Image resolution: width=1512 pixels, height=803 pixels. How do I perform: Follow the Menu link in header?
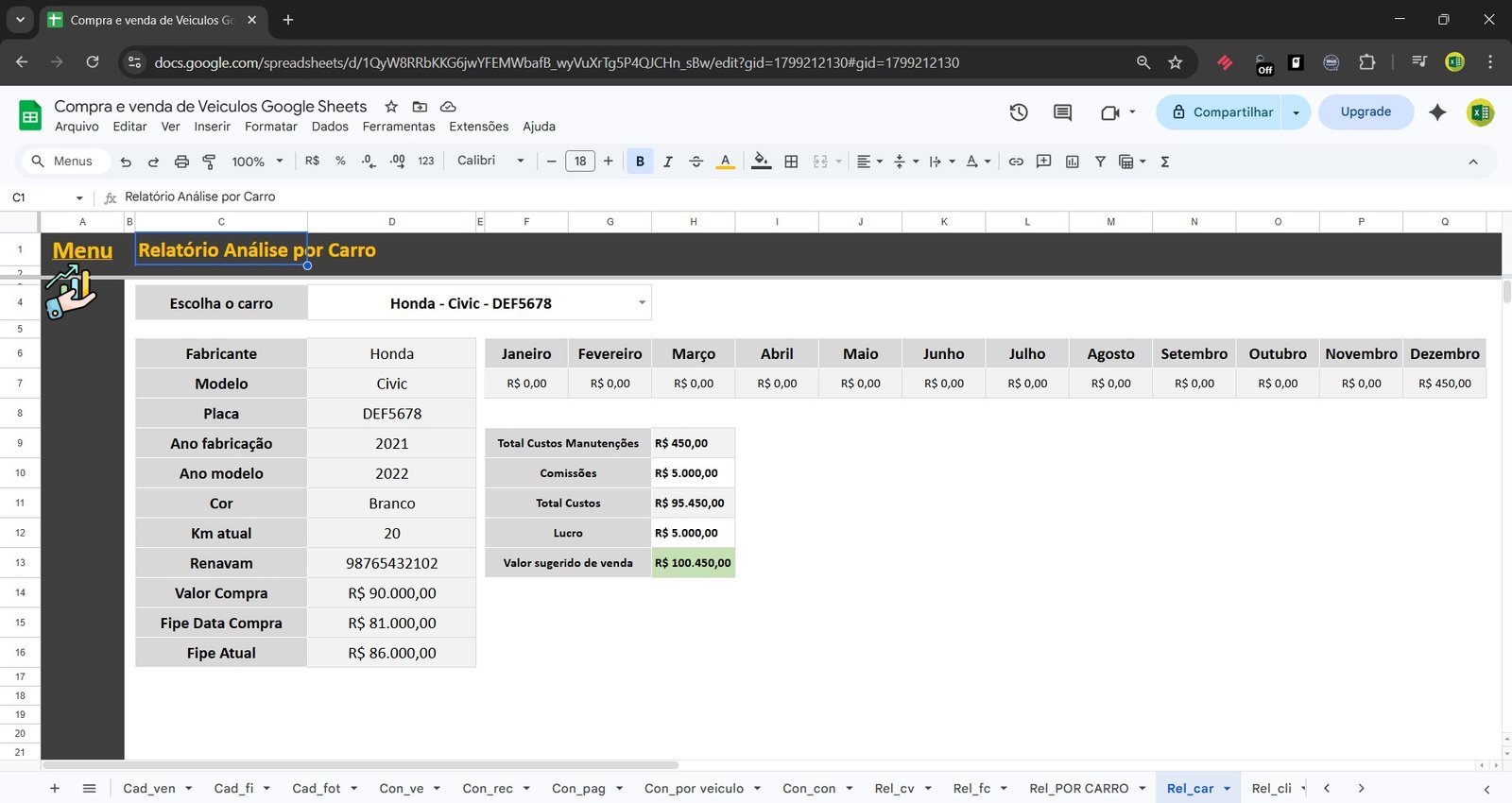(82, 250)
